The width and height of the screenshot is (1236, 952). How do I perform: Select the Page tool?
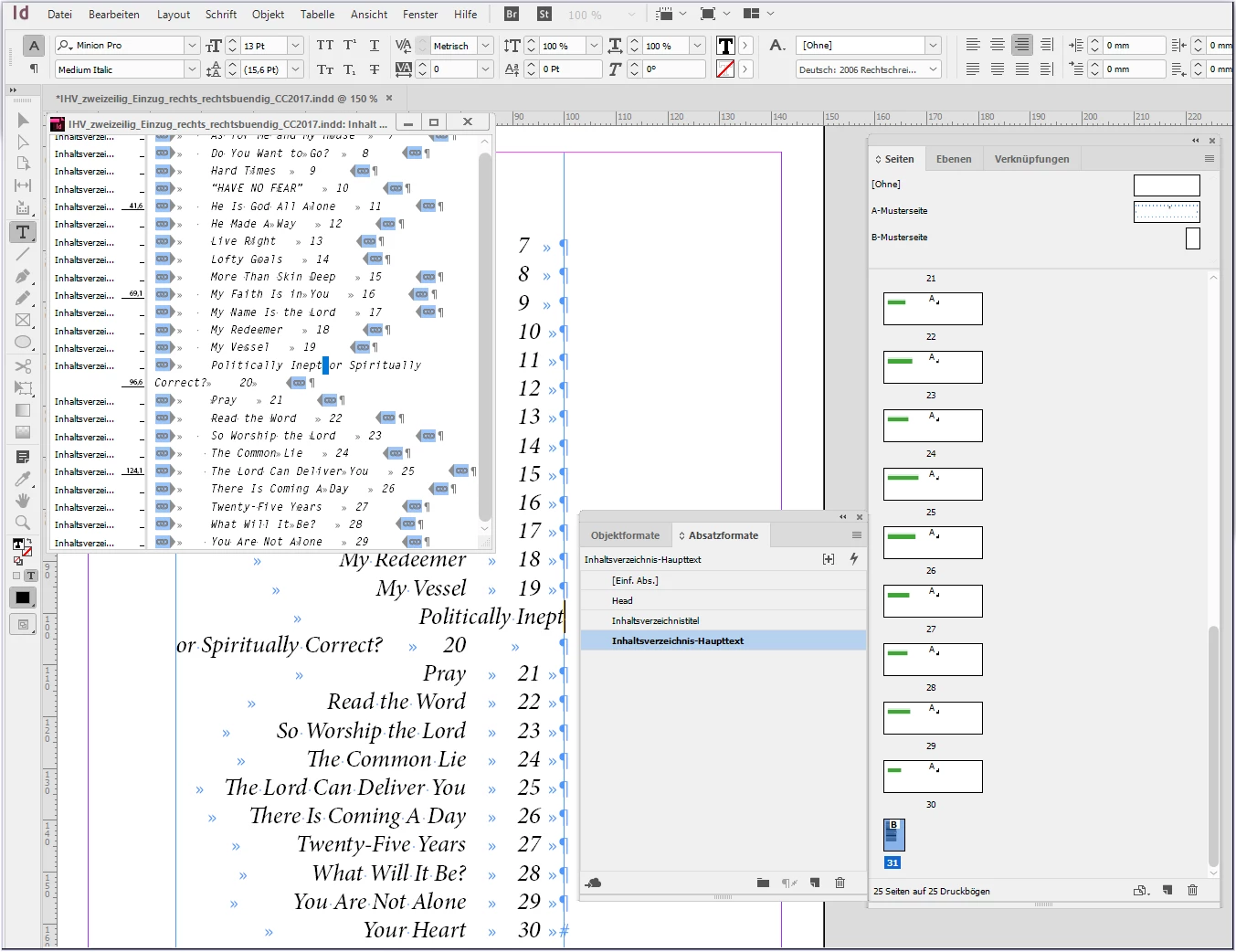click(x=23, y=164)
